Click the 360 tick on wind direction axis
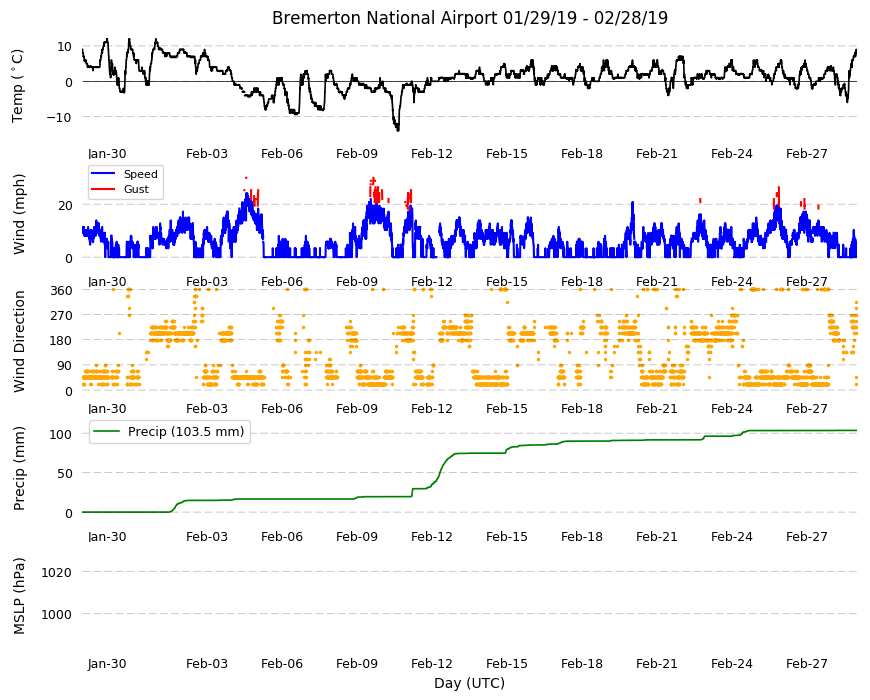870x700 pixels. 62,291
